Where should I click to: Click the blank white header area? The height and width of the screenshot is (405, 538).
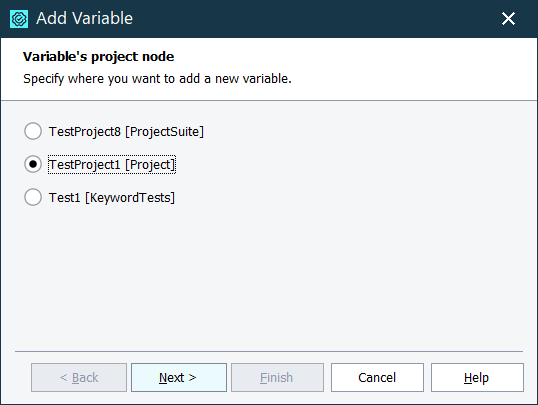[412, 69]
